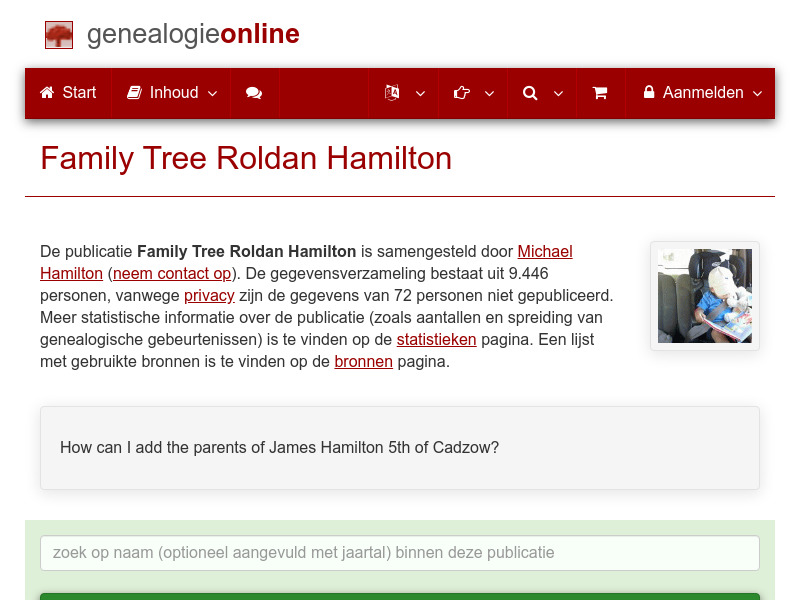Follow the statistieken link
Screen dimensions: 800x600
tap(436, 339)
